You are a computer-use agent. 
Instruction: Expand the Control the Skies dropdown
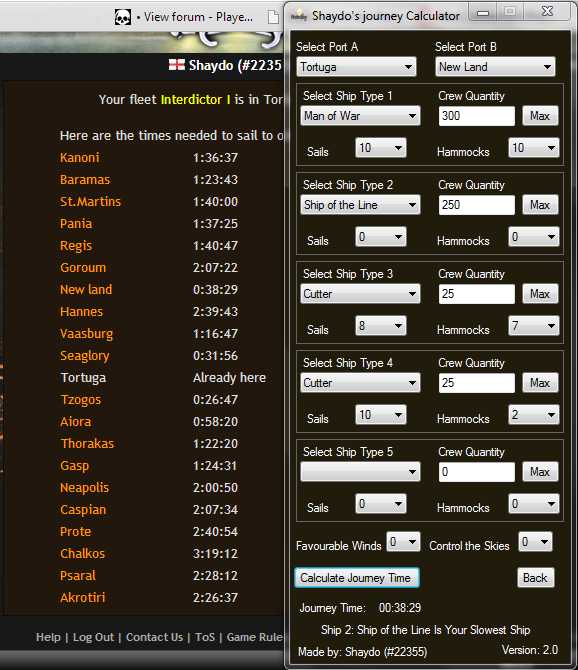click(535, 542)
